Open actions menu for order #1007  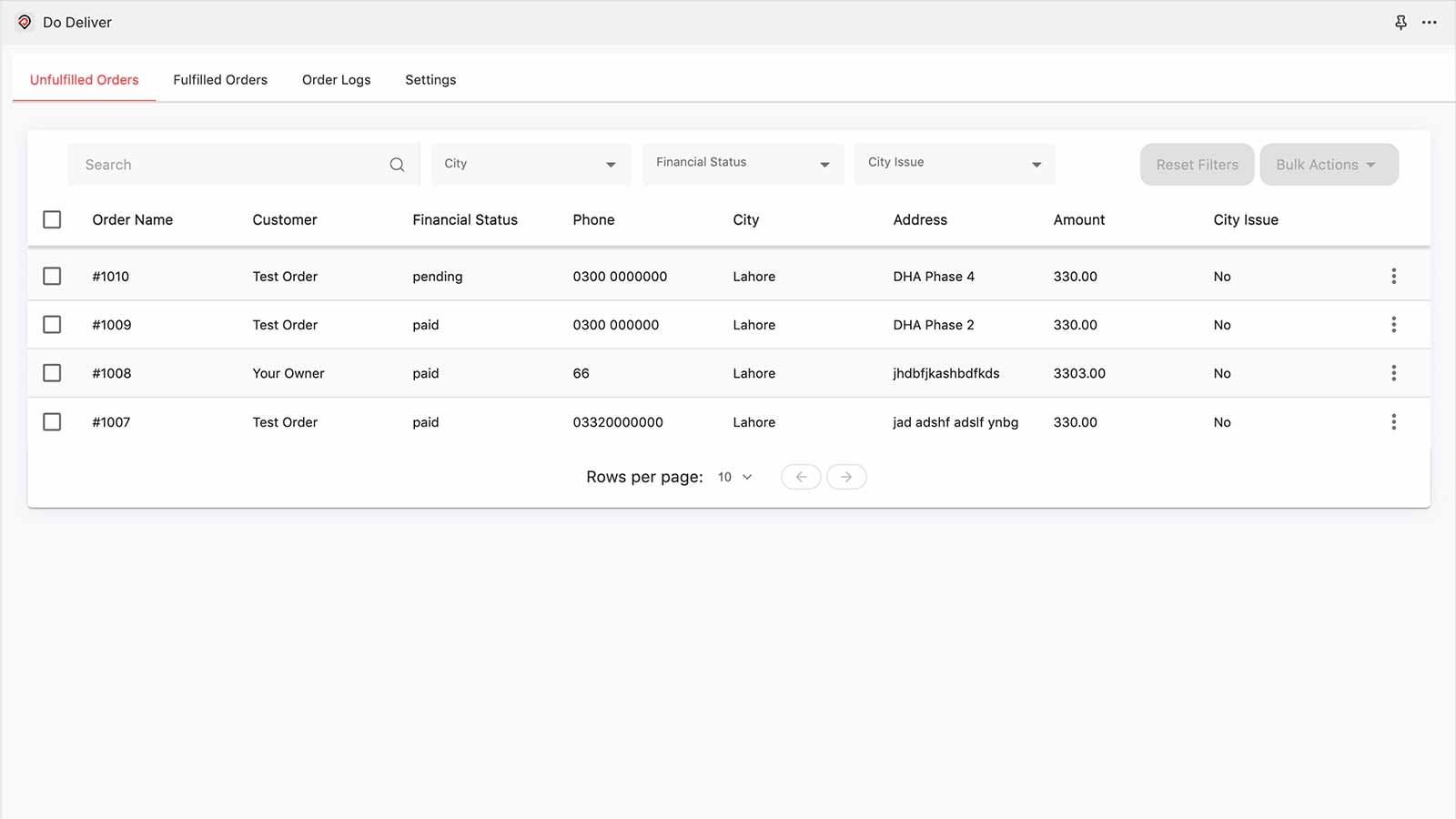point(1393,421)
